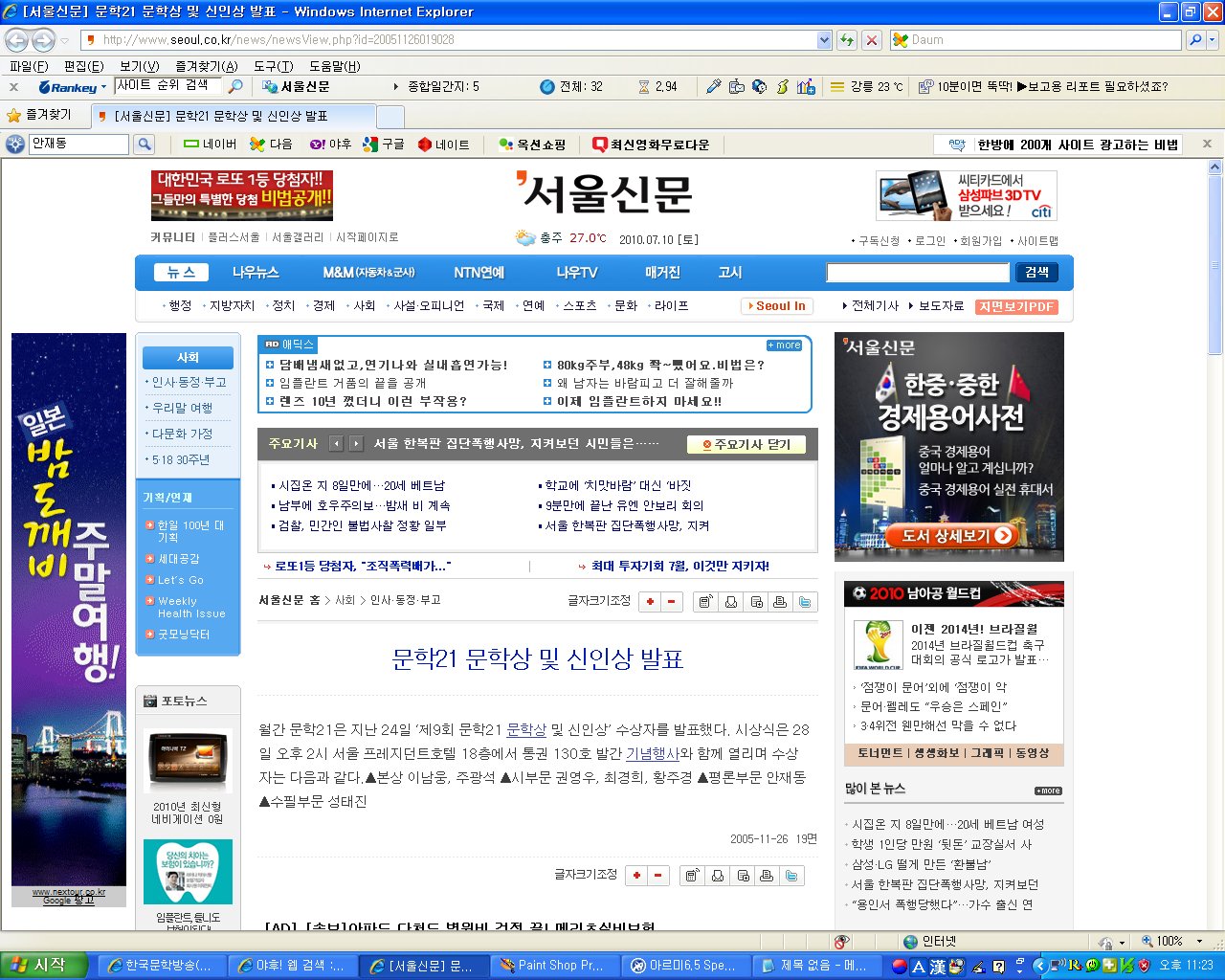Open the 도구(T) menu
1225x980 pixels.
(273, 66)
